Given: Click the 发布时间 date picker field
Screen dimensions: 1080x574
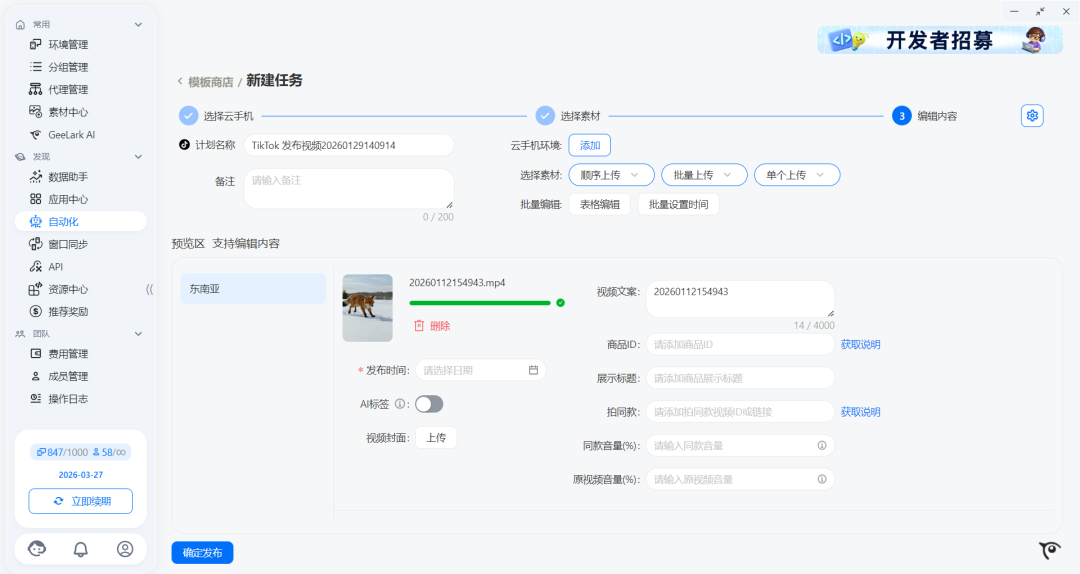Looking at the screenshot, I should click(x=481, y=370).
